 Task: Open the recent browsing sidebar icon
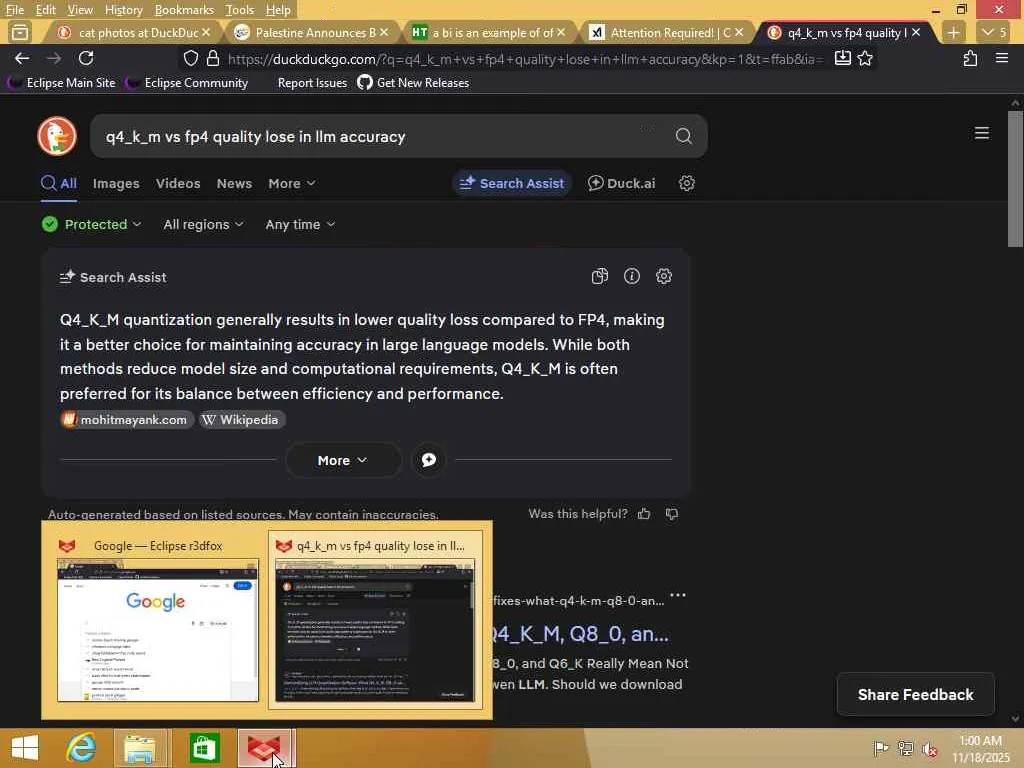[20, 32]
